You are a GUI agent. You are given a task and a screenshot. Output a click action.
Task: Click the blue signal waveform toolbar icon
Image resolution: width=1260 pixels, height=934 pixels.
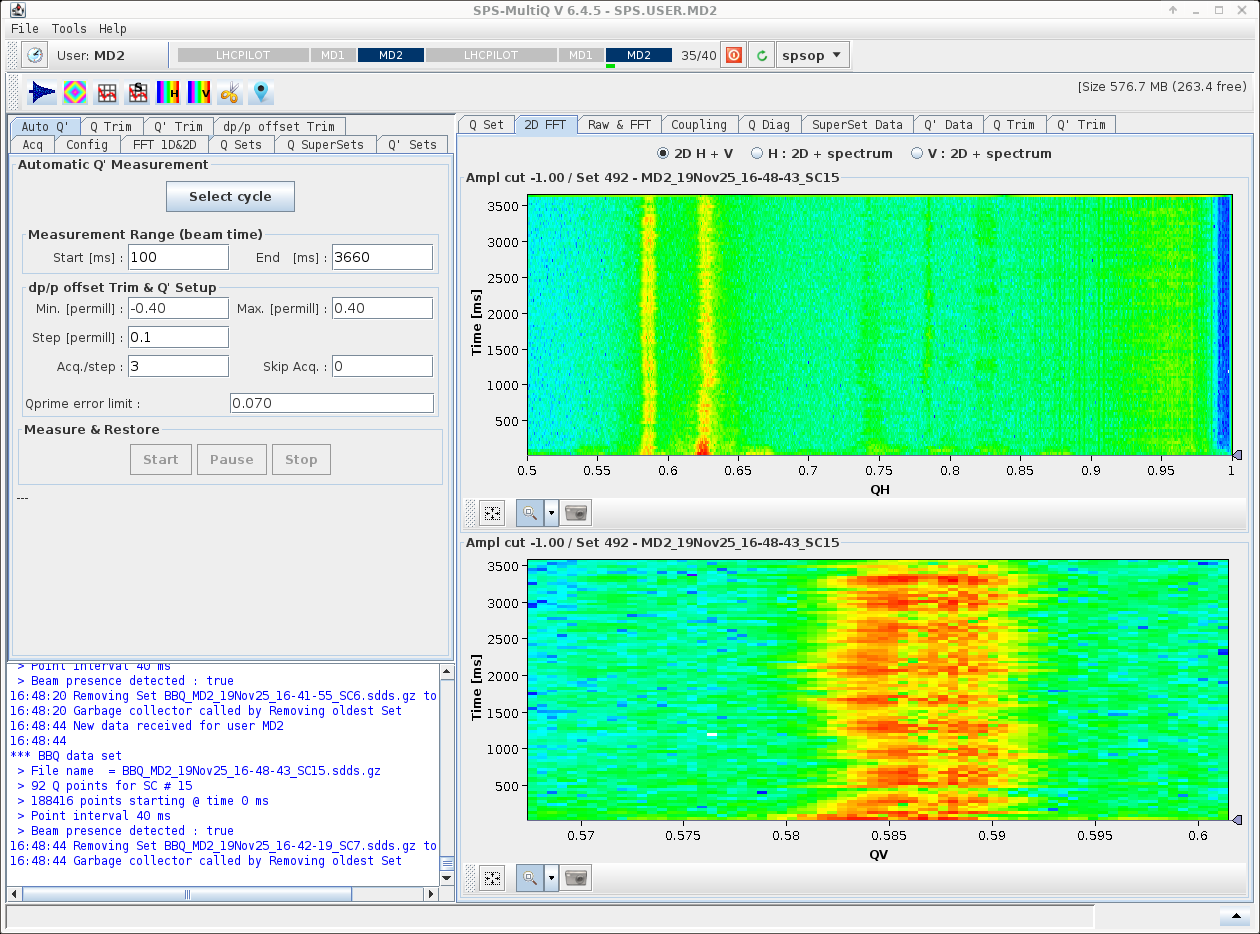coord(42,92)
